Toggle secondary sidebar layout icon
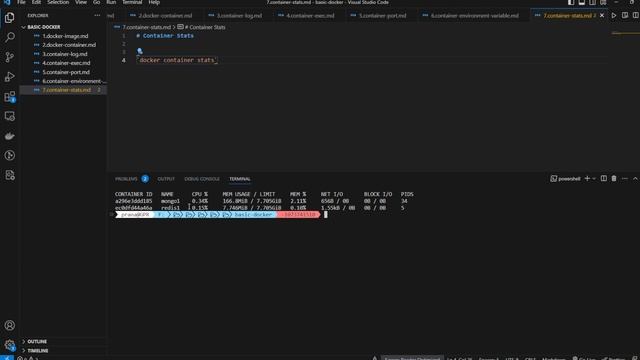Image resolution: width=640 pixels, height=360 pixels. [592, 2]
